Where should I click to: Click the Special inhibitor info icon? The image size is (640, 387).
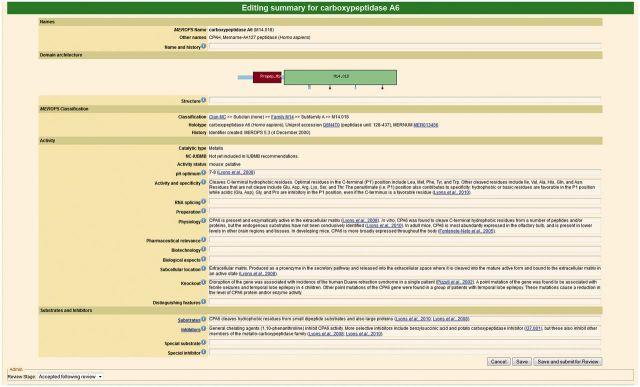[x=203, y=352]
